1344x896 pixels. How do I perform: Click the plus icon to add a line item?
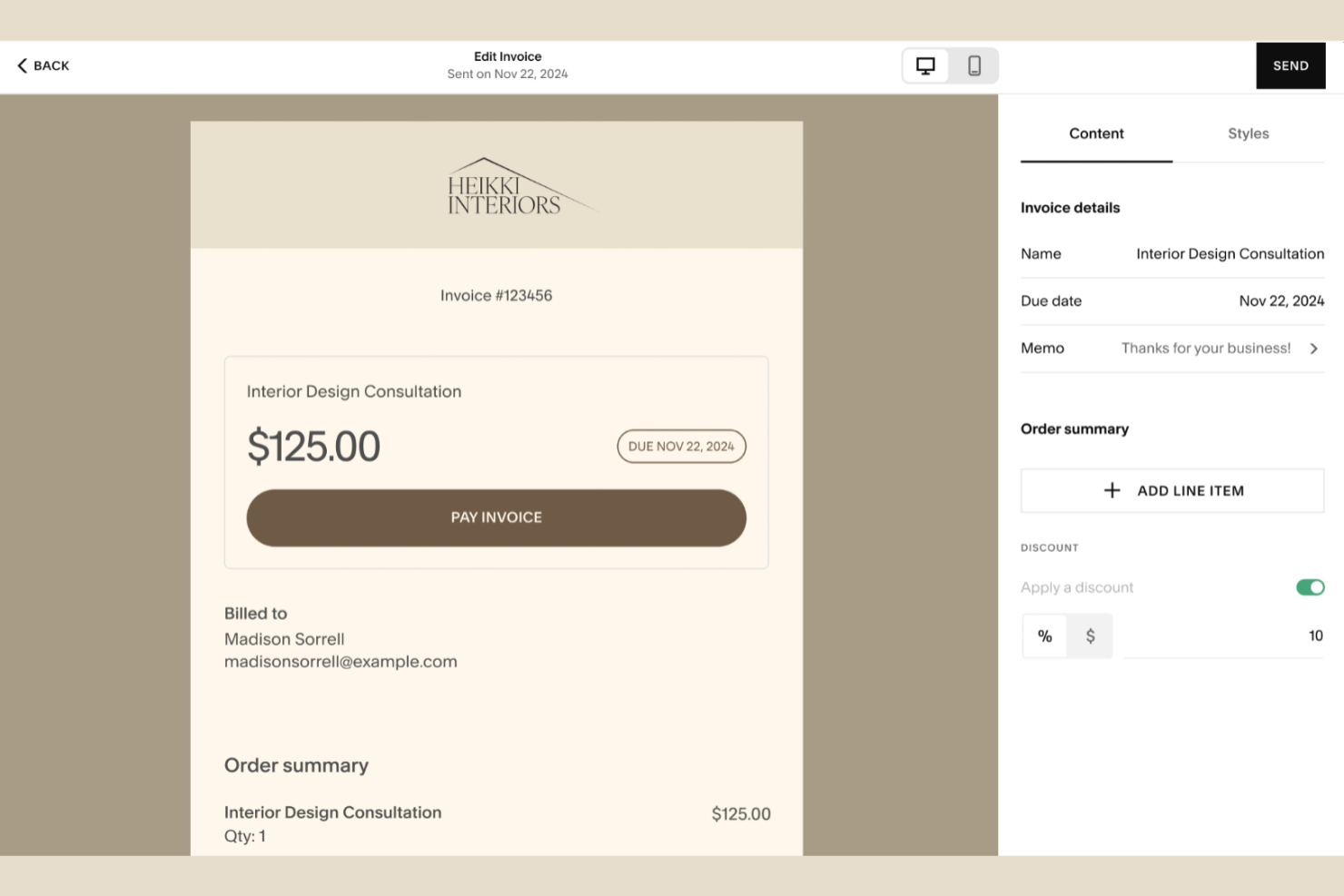(x=1112, y=490)
